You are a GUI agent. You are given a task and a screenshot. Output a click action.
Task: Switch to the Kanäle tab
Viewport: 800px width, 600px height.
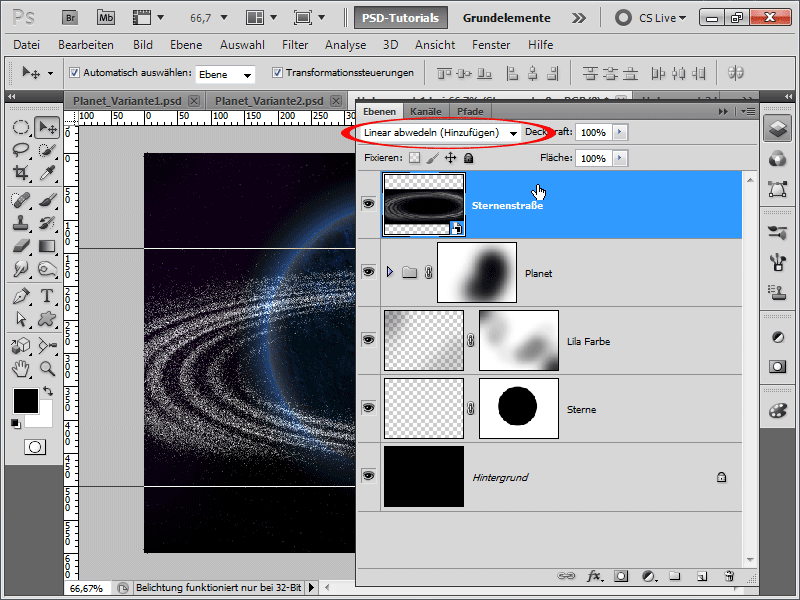(x=426, y=111)
